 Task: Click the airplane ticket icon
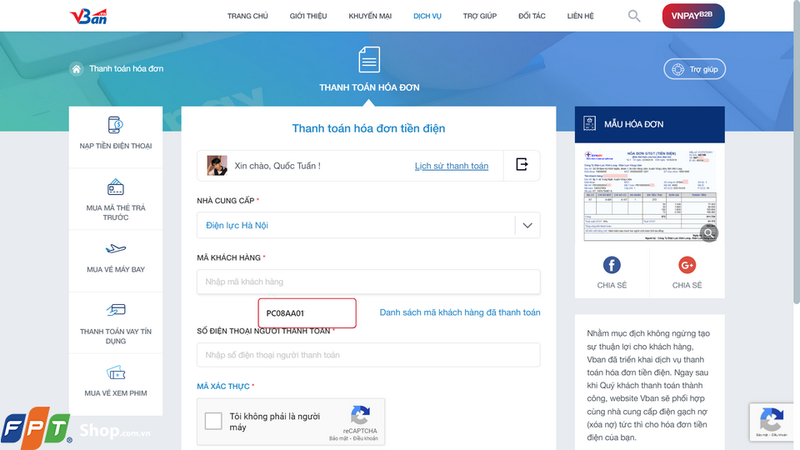(115, 249)
